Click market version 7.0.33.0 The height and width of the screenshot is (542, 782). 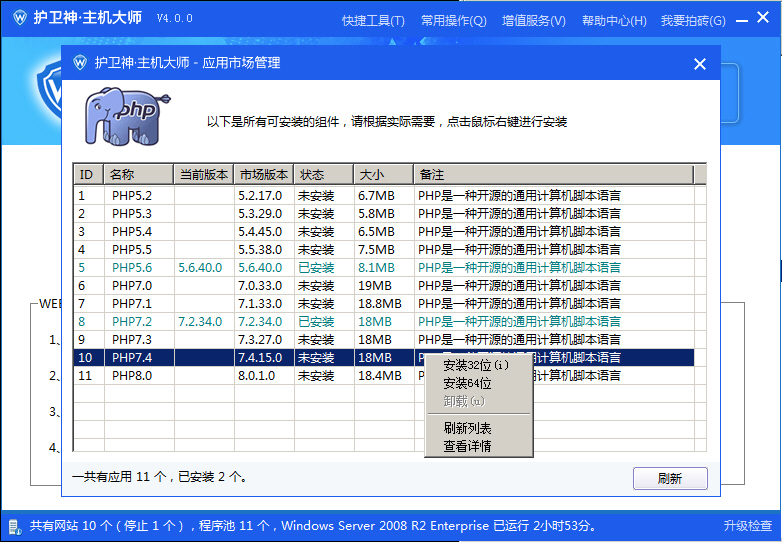(260, 286)
